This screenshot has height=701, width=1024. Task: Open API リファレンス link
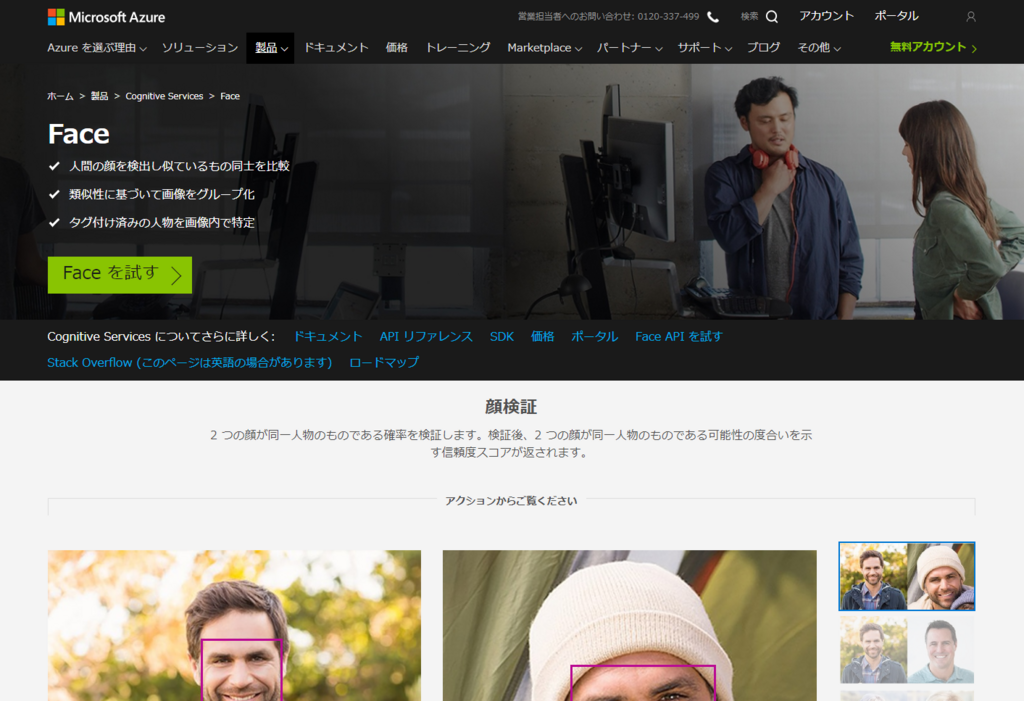coord(426,336)
